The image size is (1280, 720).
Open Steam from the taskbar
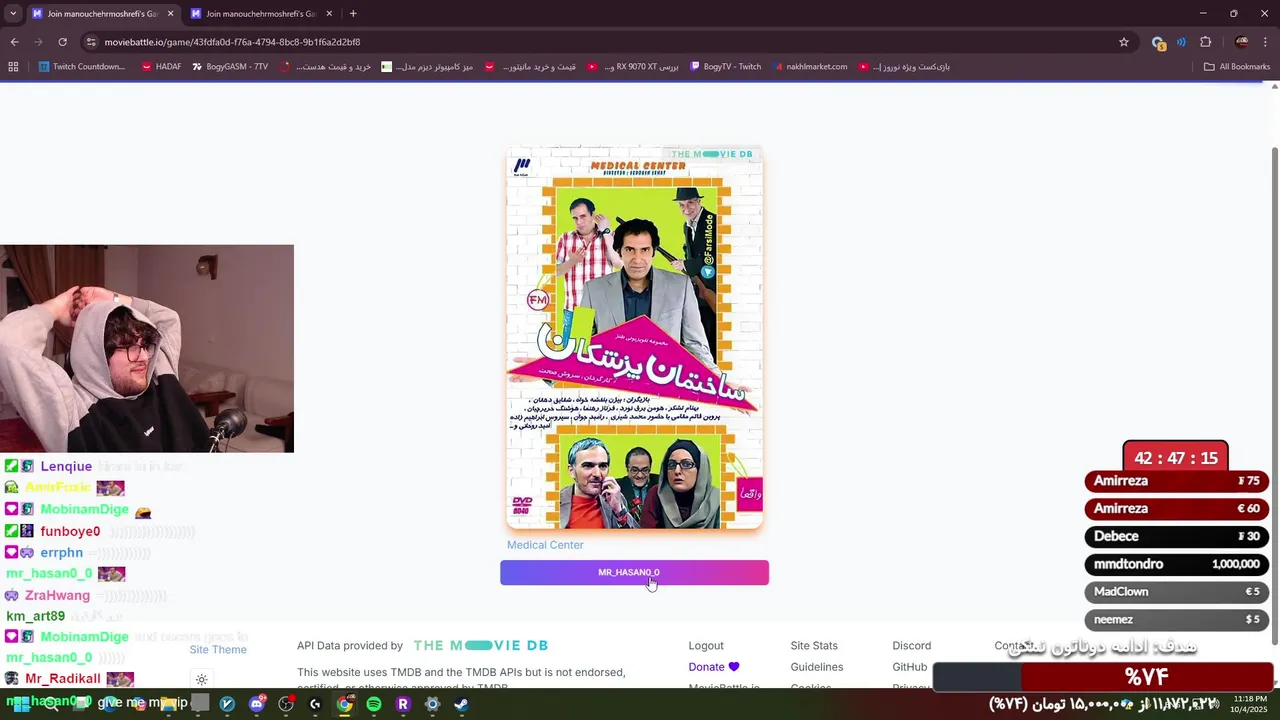[x=461, y=704]
